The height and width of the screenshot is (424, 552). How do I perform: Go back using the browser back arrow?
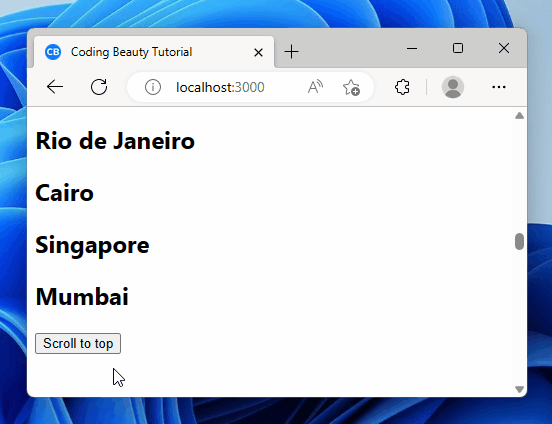click(x=55, y=87)
